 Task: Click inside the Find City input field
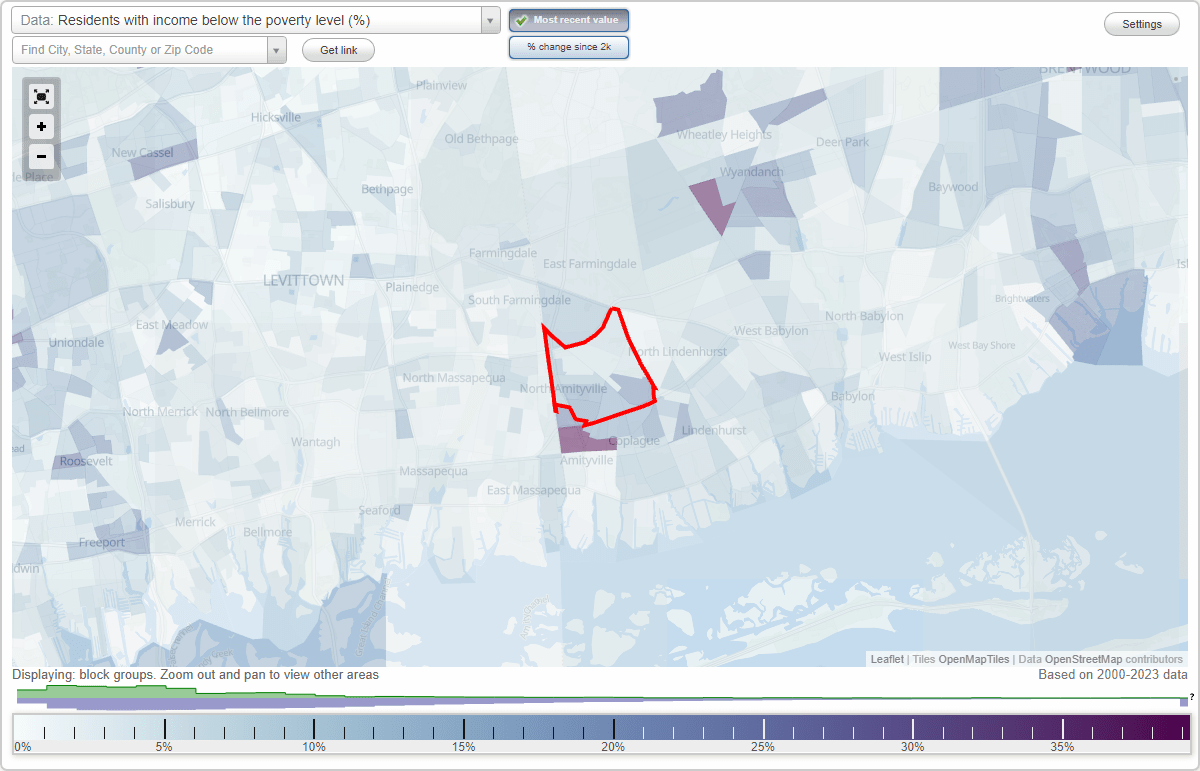[x=140, y=49]
